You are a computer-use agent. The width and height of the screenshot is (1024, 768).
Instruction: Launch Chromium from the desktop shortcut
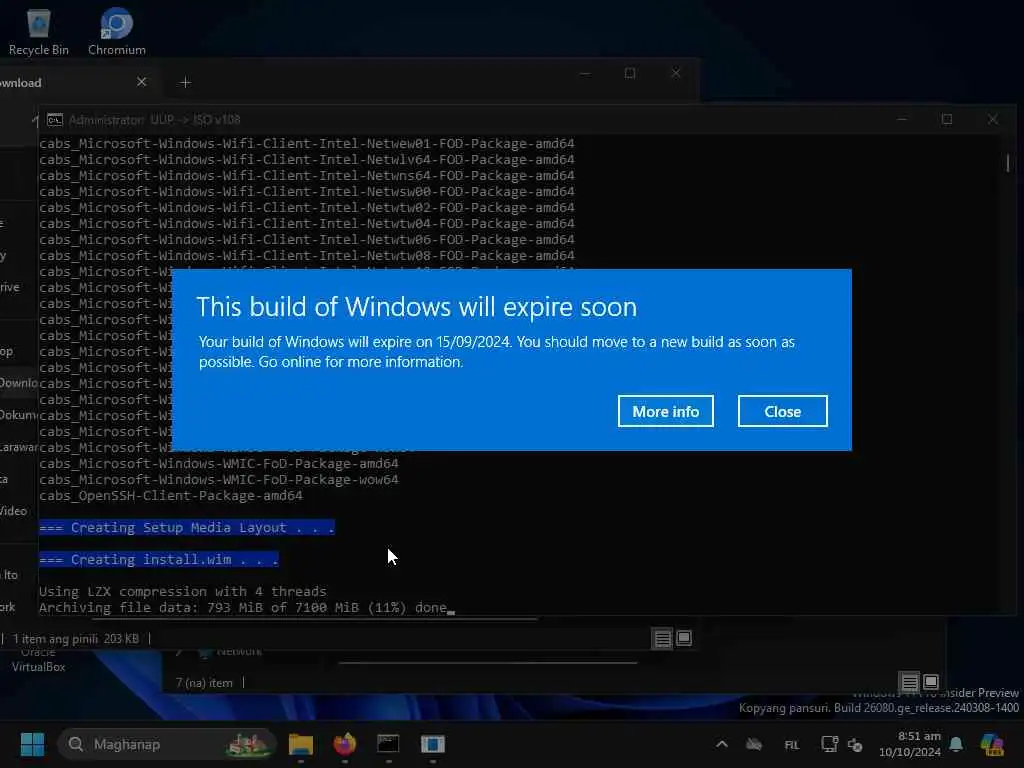tap(117, 33)
